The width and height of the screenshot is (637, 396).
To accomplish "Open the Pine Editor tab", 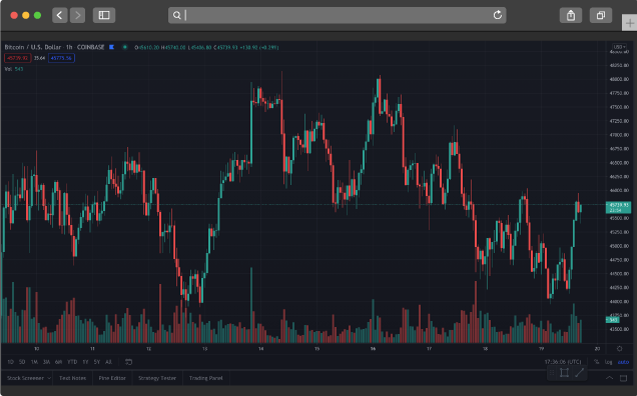I will tap(112, 378).
